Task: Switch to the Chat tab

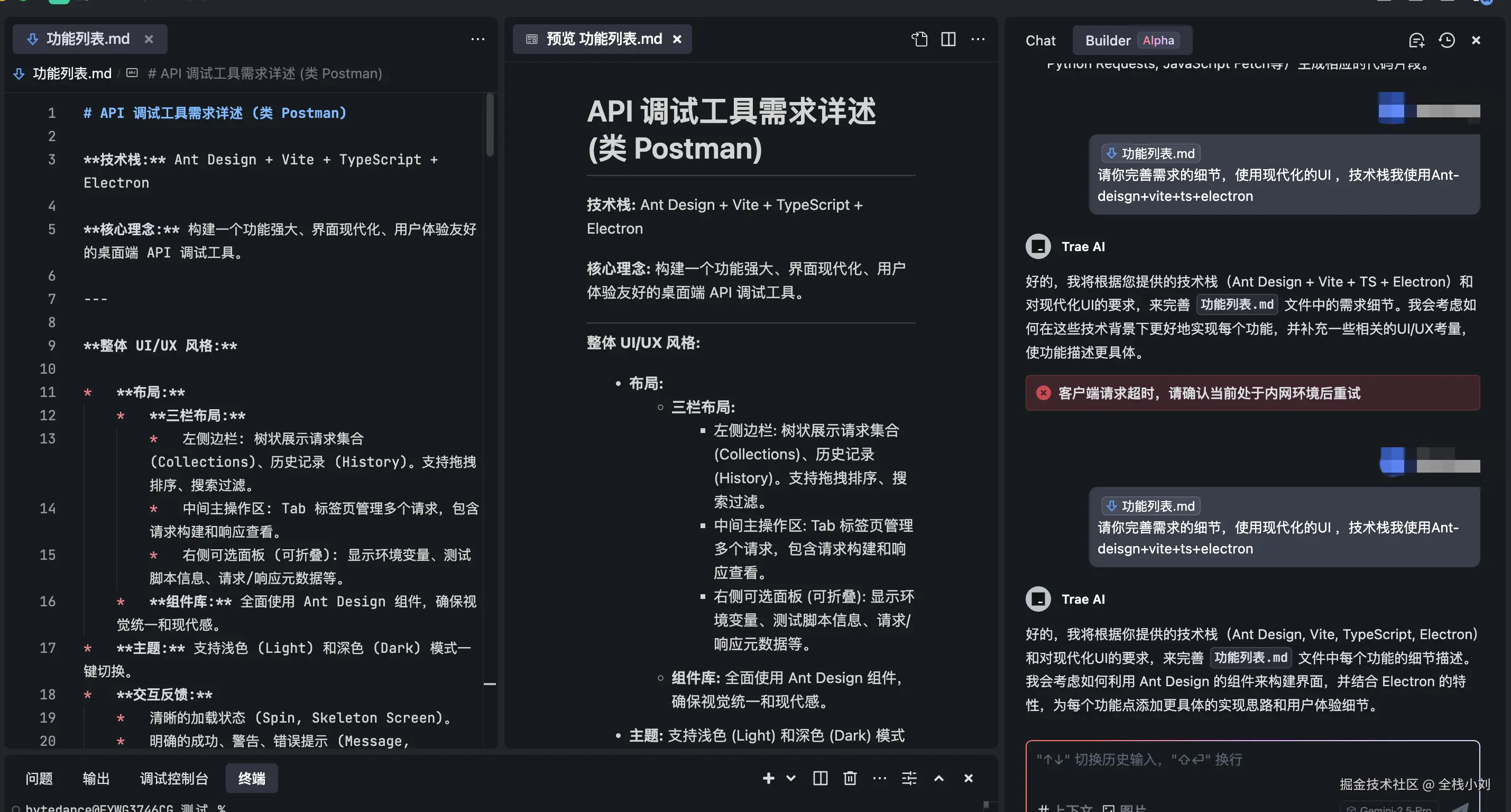Action: (x=1040, y=41)
